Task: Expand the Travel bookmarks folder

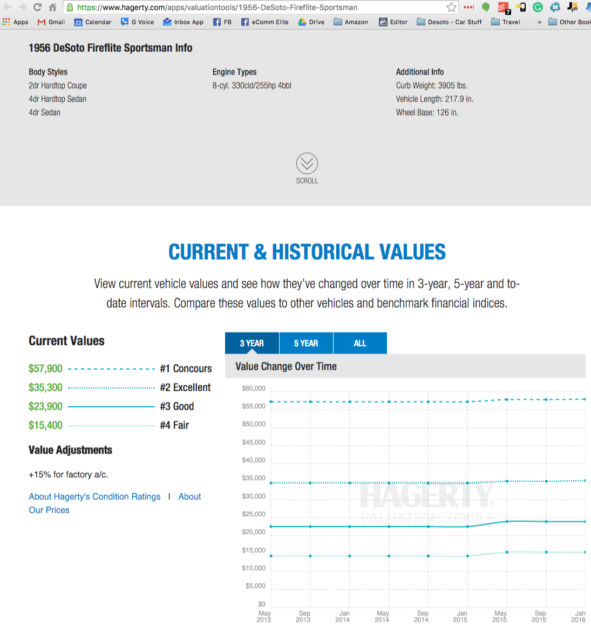Action: point(505,22)
